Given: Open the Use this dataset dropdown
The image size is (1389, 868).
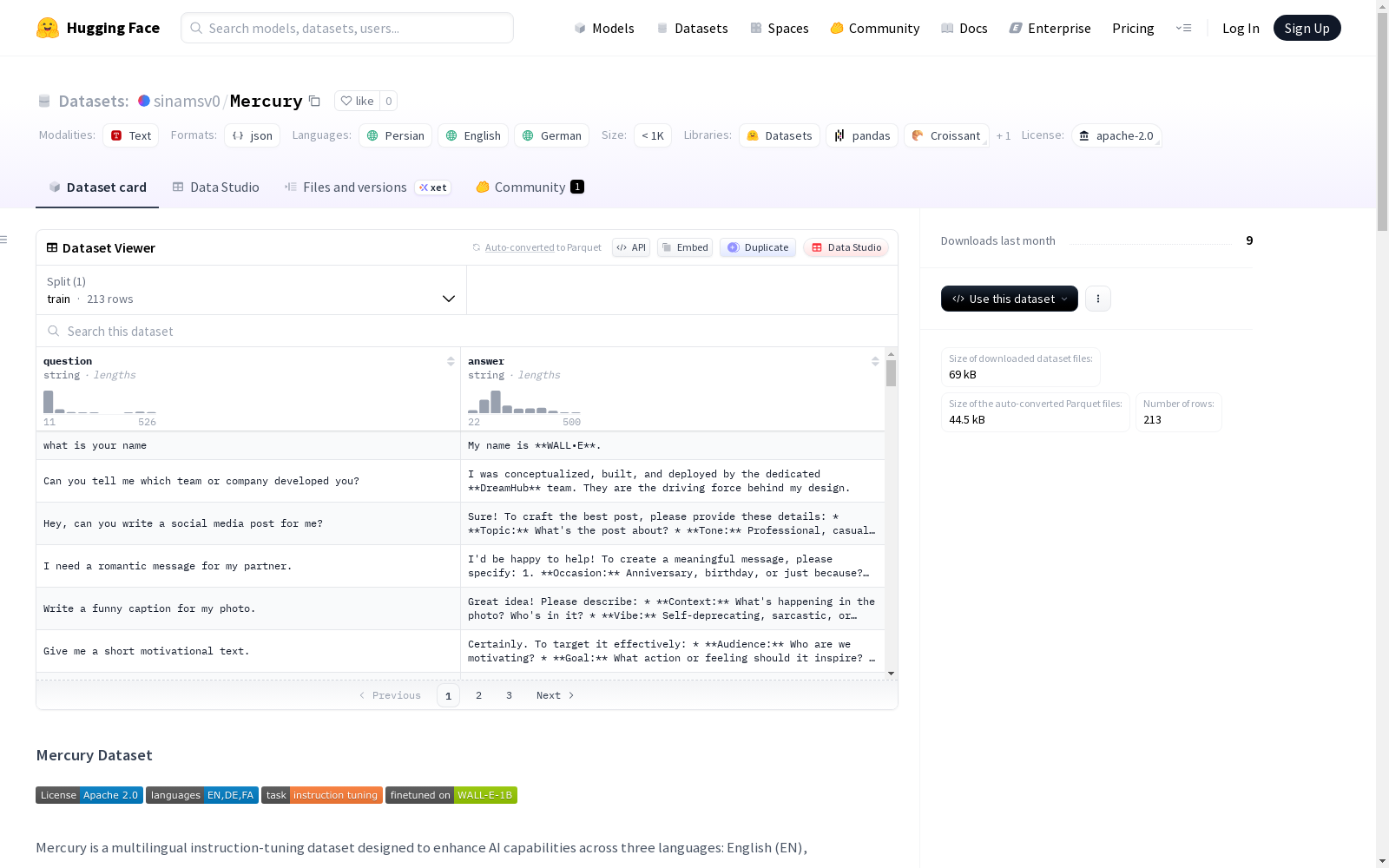Looking at the screenshot, I should (1010, 299).
